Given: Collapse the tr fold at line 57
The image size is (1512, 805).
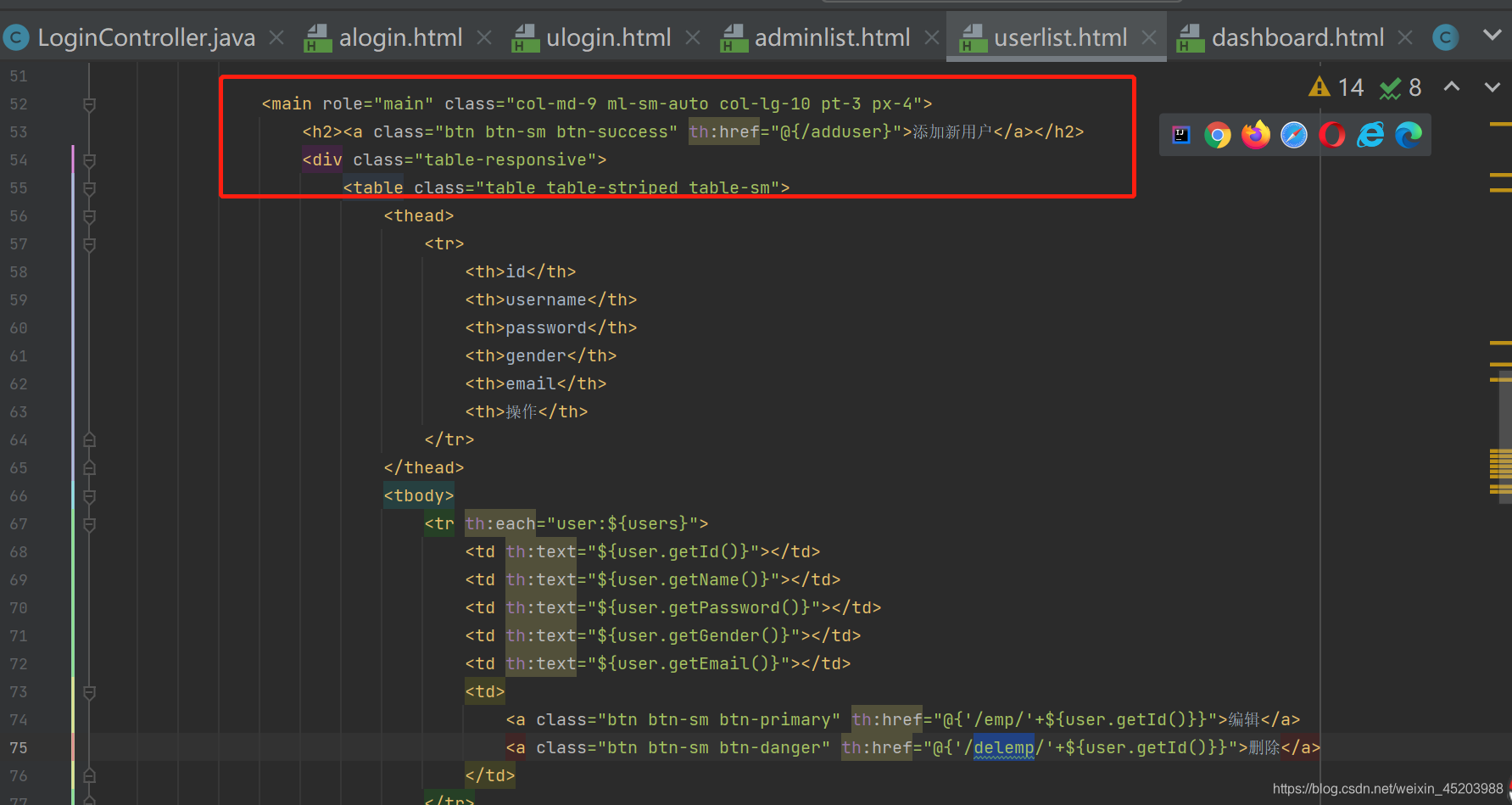Looking at the screenshot, I should (x=89, y=244).
